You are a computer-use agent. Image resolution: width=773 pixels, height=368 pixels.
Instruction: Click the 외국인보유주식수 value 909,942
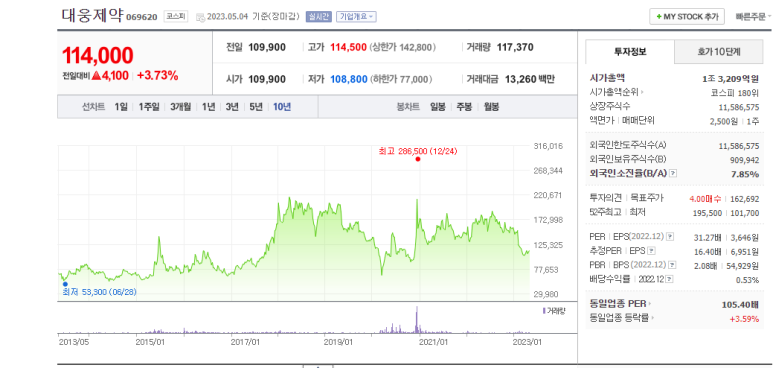tap(744, 160)
